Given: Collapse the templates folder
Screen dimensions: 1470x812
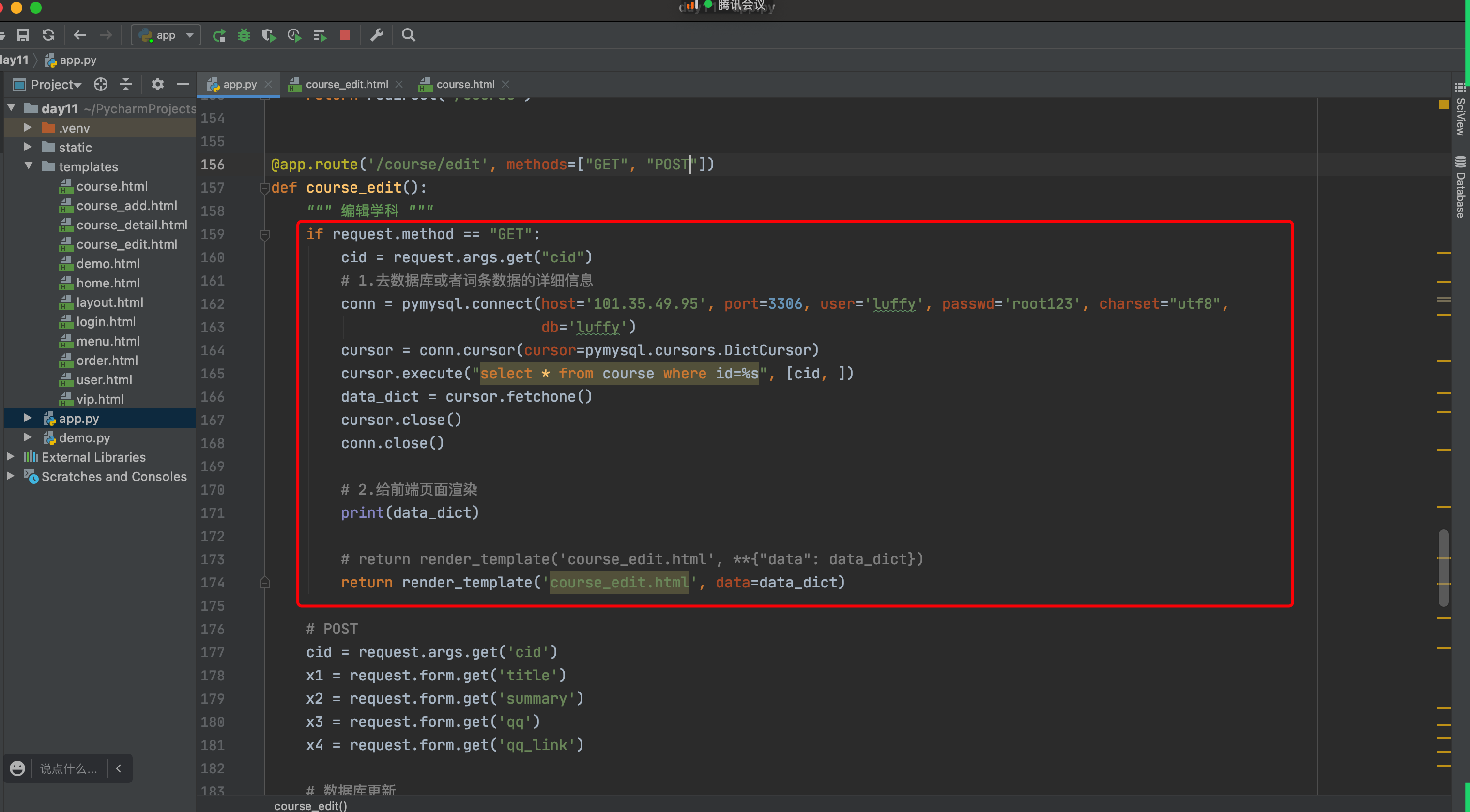Looking at the screenshot, I should [28, 166].
